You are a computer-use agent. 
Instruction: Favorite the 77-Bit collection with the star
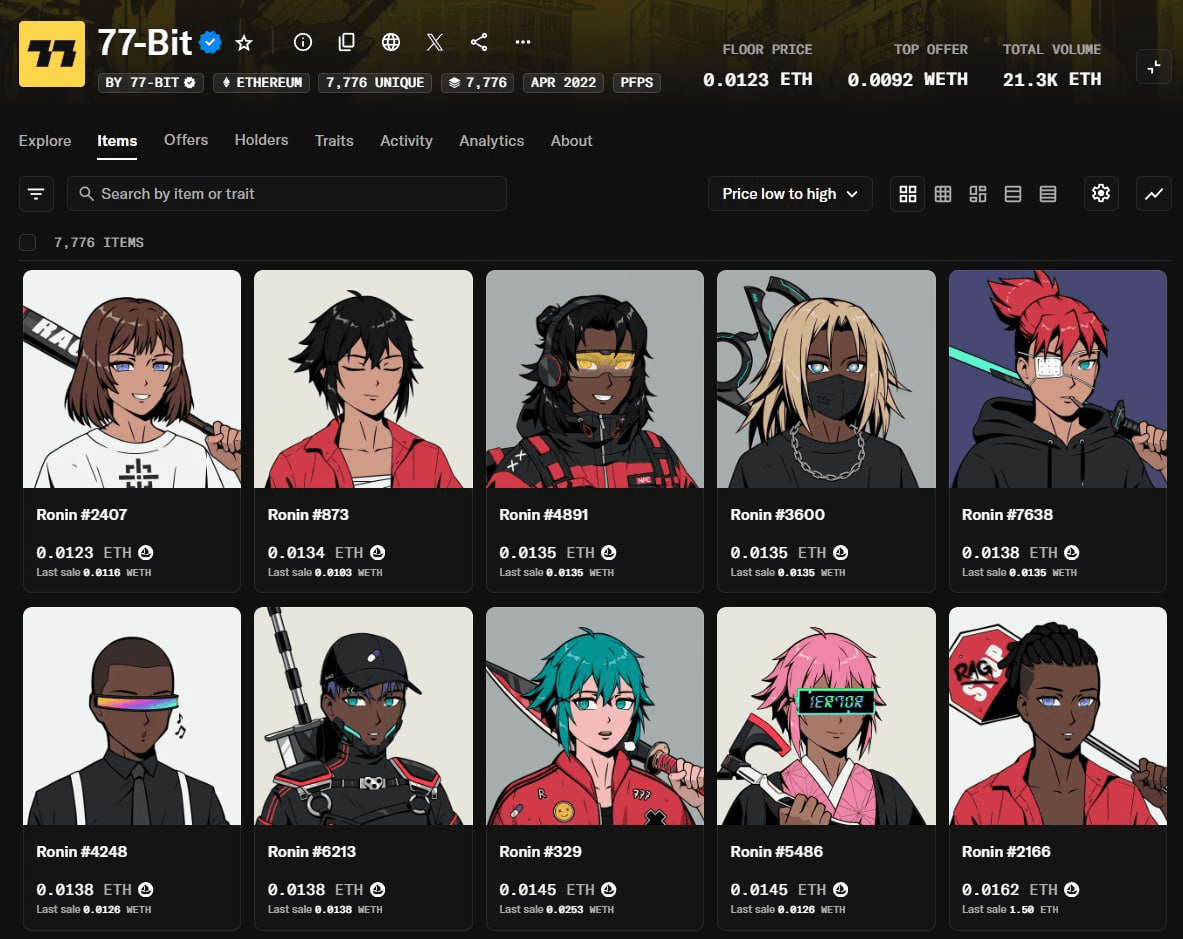click(x=244, y=43)
